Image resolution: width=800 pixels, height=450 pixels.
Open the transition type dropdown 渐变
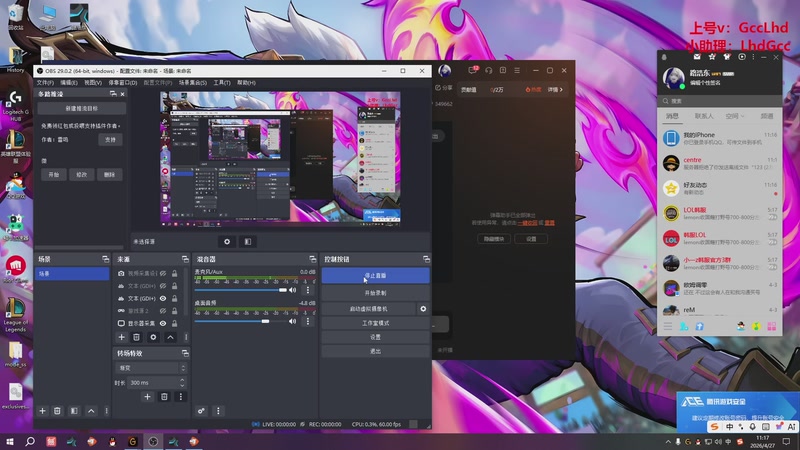click(x=152, y=368)
